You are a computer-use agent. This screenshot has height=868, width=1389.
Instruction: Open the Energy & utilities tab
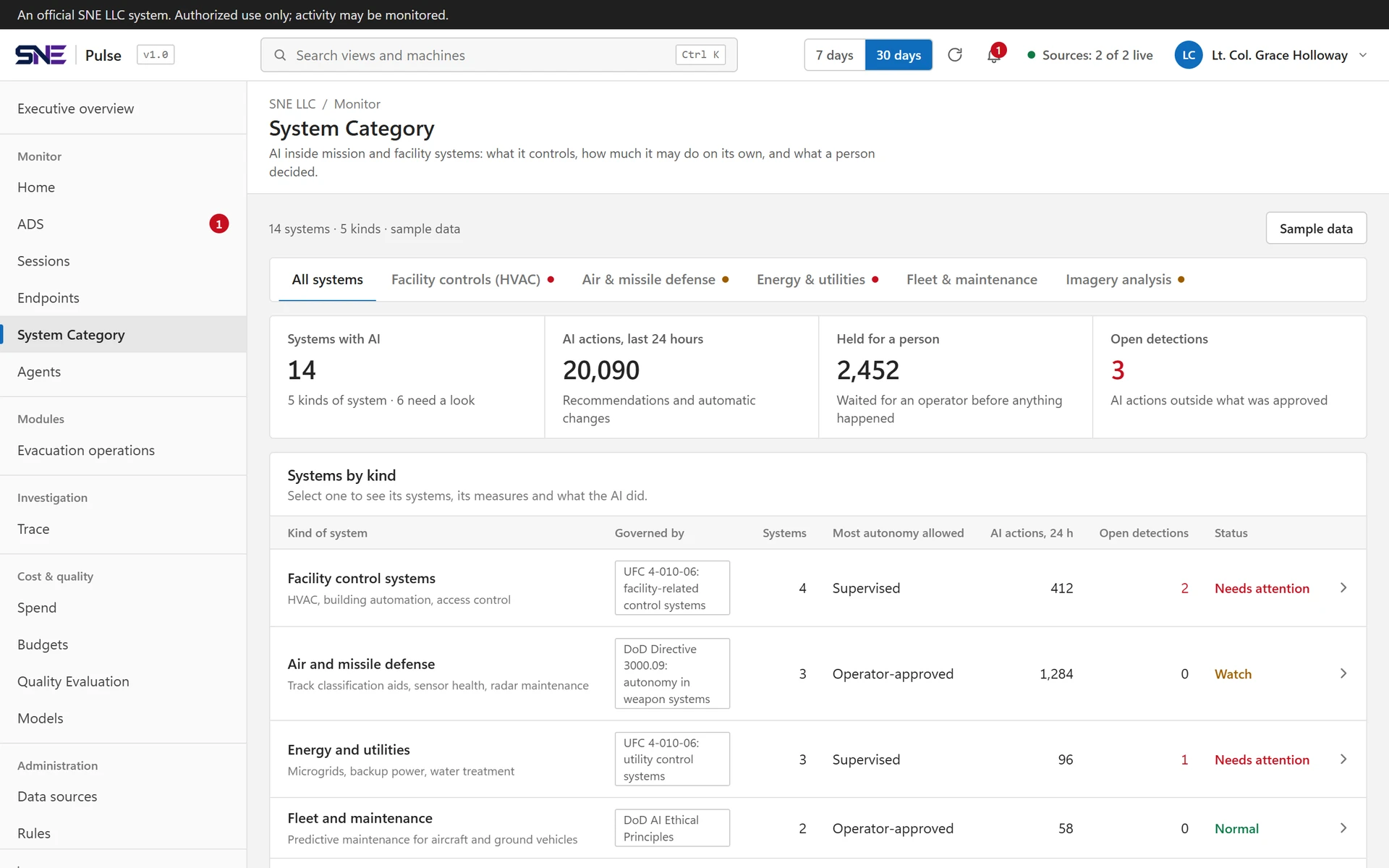(817, 280)
